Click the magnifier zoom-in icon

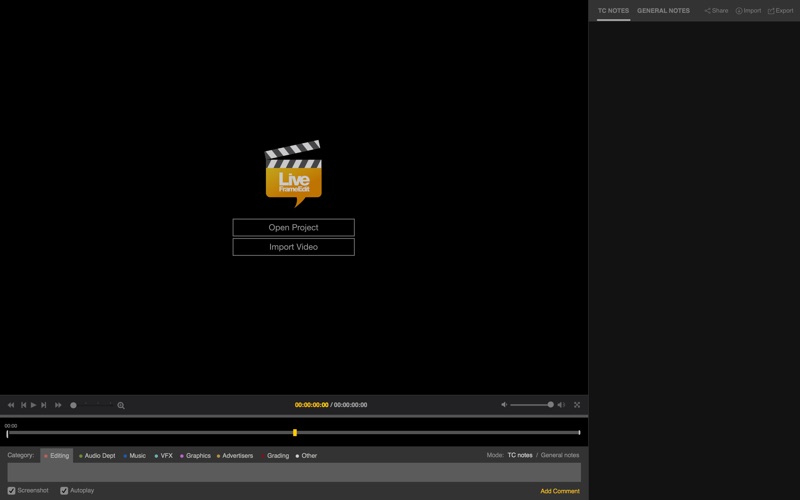pyautogui.click(x=121, y=406)
